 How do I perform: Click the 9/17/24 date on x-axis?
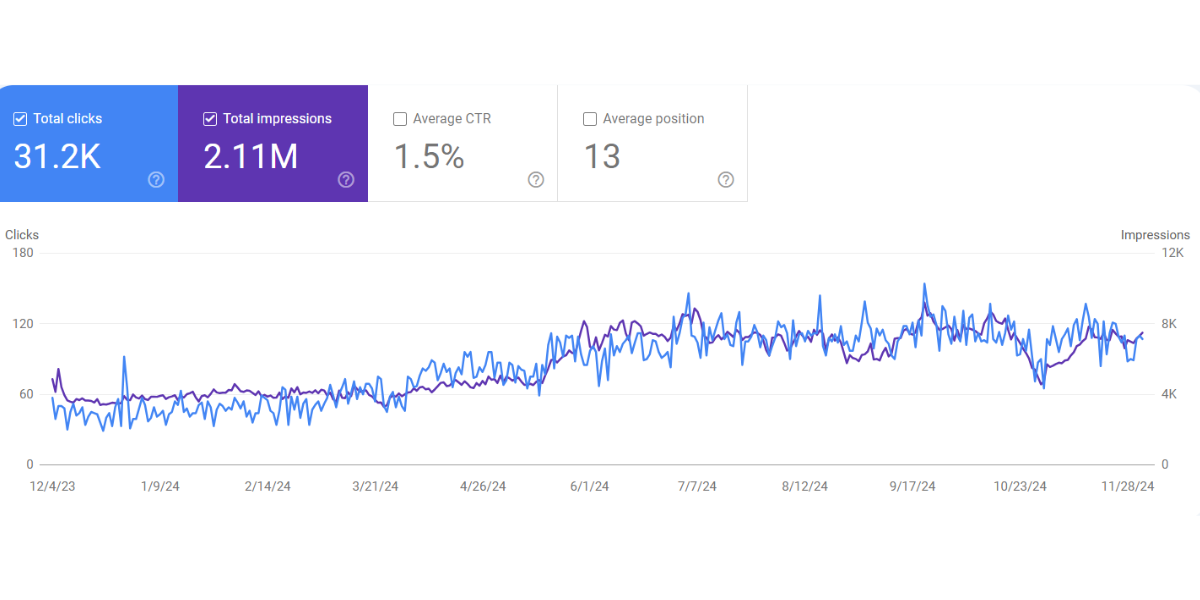click(x=912, y=487)
